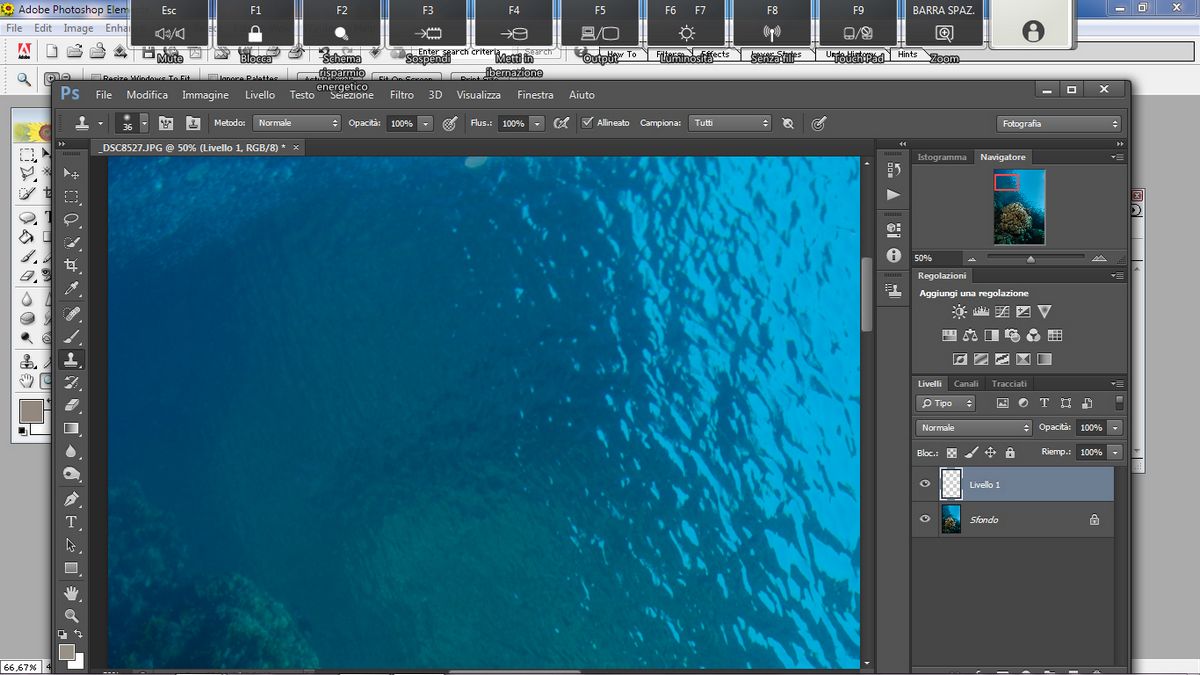Select the History Brush tool
Screen dimensions: 1200x675
point(71,383)
